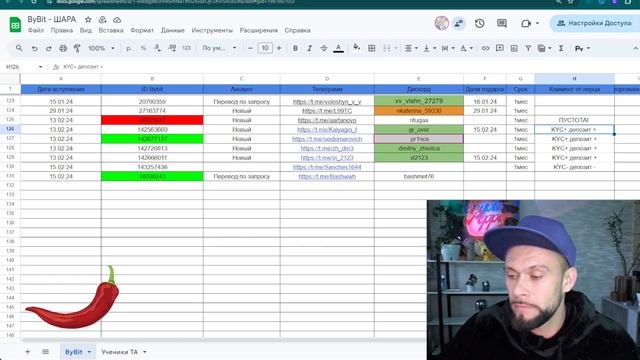Open Ученики ТА tab menu arrow
The height and width of the screenshot is (360, 640).
(145, 352)
